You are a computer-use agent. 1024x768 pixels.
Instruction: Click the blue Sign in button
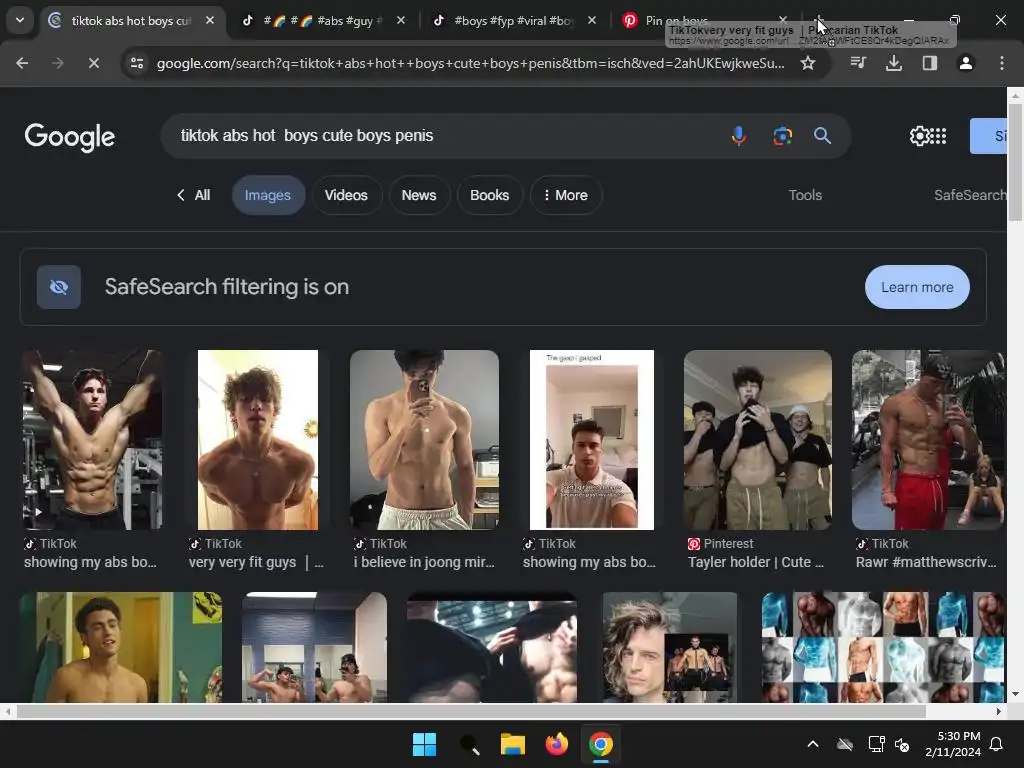pyautogui.click(x=988, y=136)
